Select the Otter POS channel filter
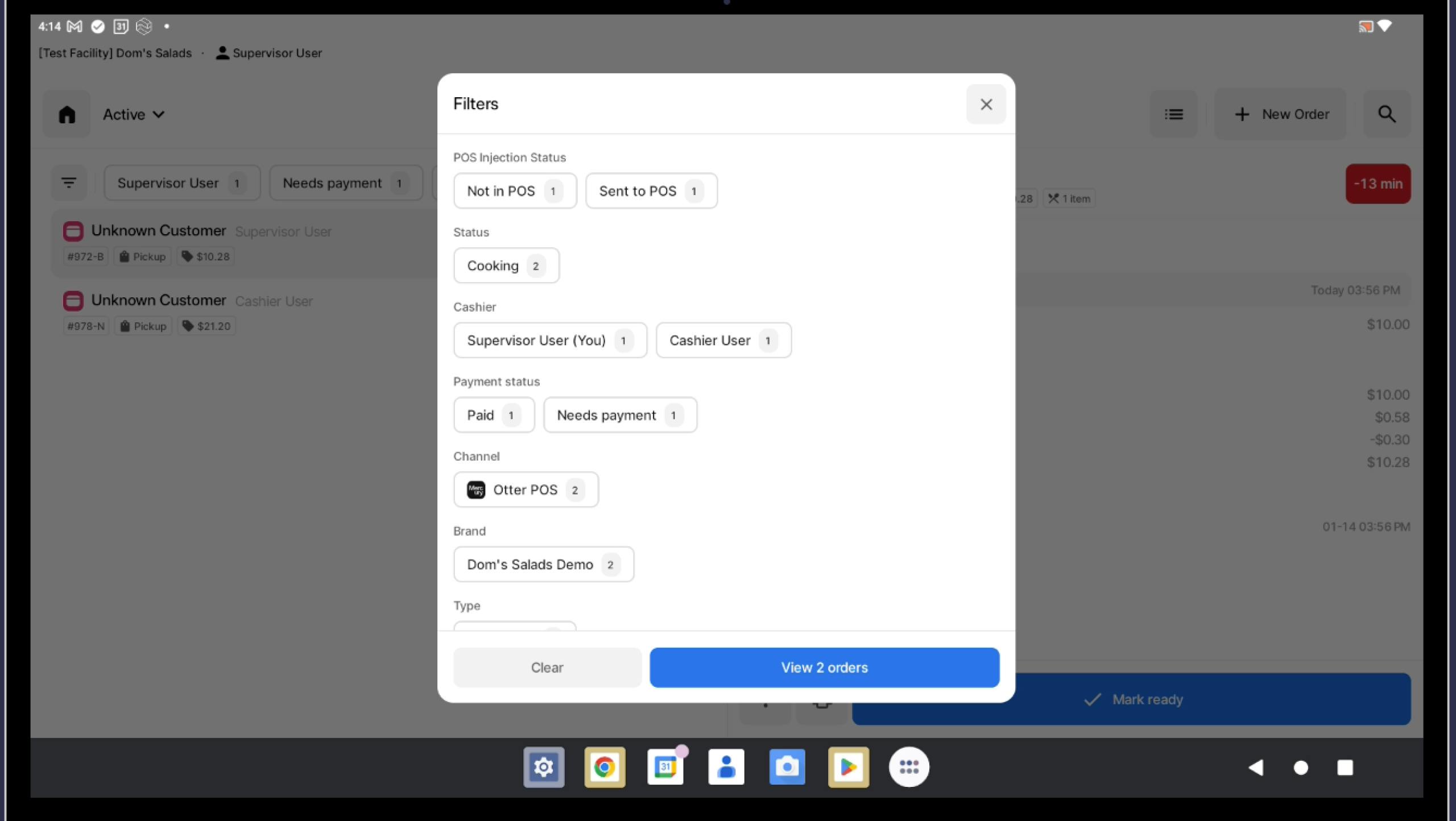 [526, 490]
